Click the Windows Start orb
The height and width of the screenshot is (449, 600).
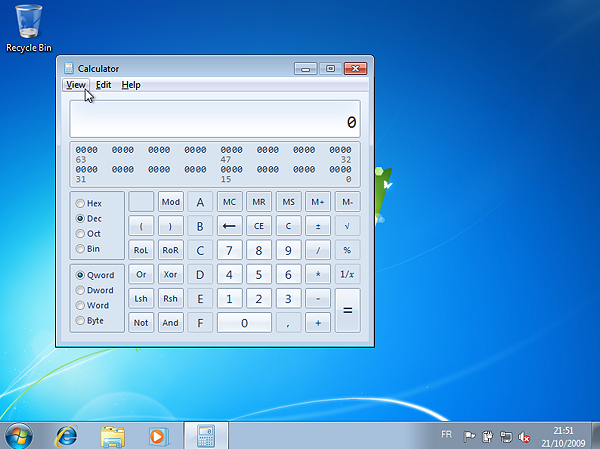click(x=19, y=435)
